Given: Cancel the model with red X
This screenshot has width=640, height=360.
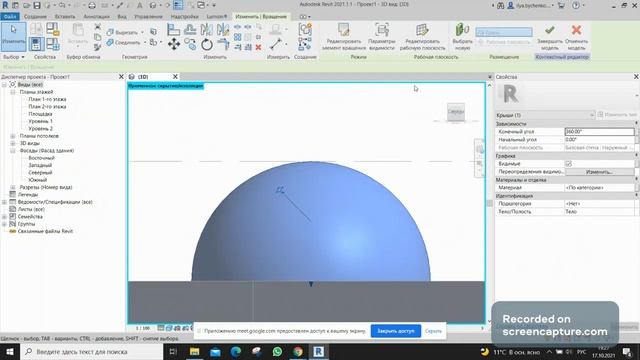Looking at the screenshot, I should 576,36.
